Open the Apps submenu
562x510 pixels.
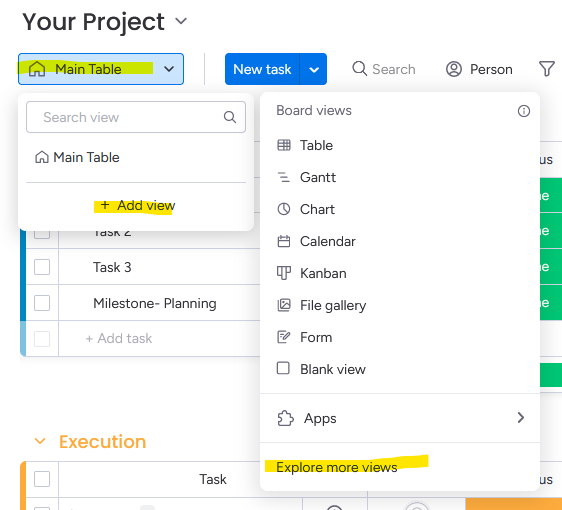pos(400,418)
